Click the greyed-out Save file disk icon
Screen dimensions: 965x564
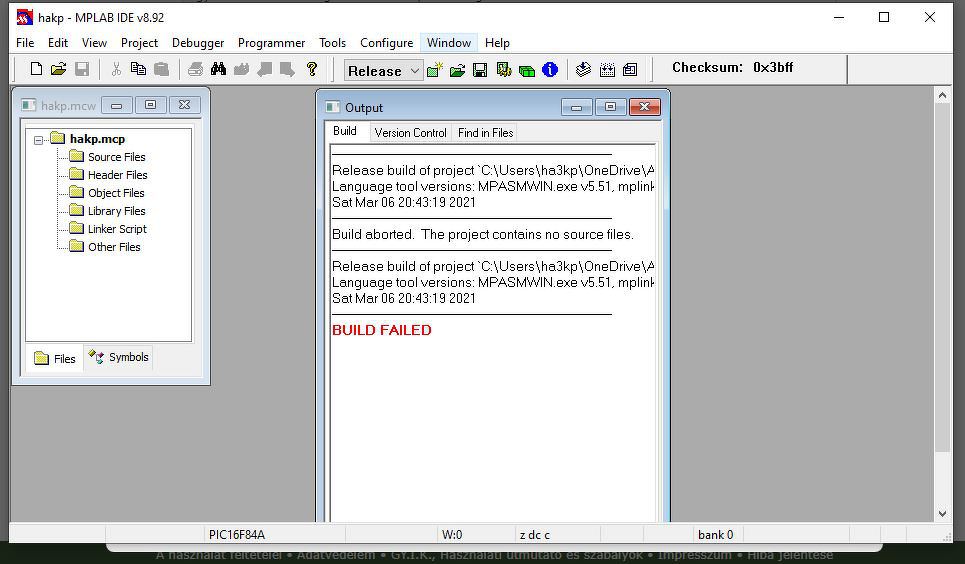click(82, 69)
